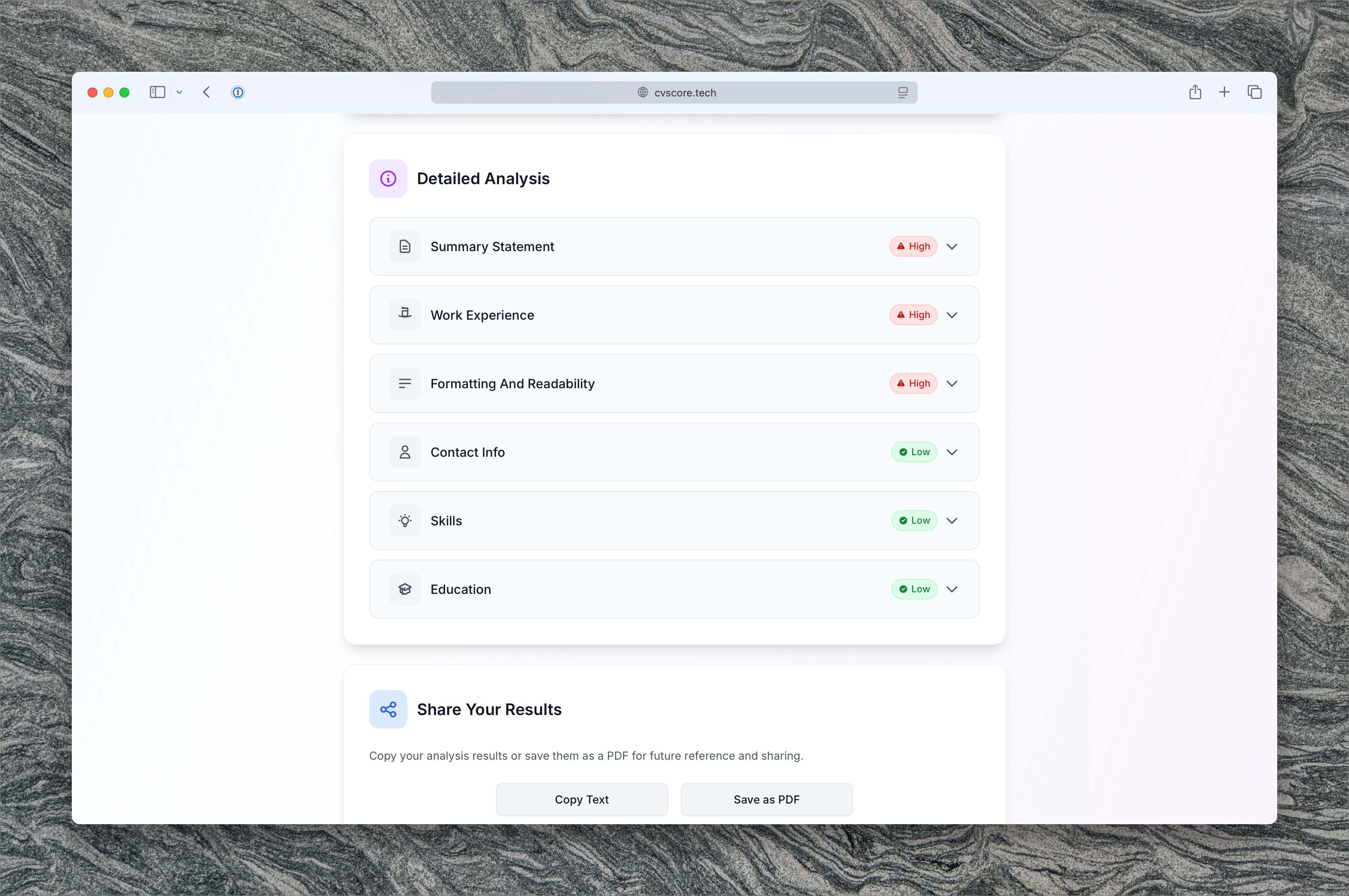The height and width of the screenshot is (896, 1349).
Task: Expand the Skills chevron
Action: point(951,521)
